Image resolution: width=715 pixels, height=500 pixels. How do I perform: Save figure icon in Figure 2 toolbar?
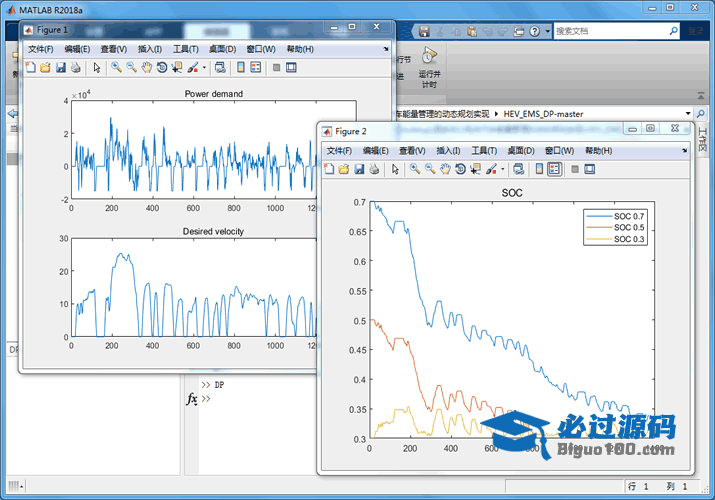pyautogui.click(x=359, y=169)
